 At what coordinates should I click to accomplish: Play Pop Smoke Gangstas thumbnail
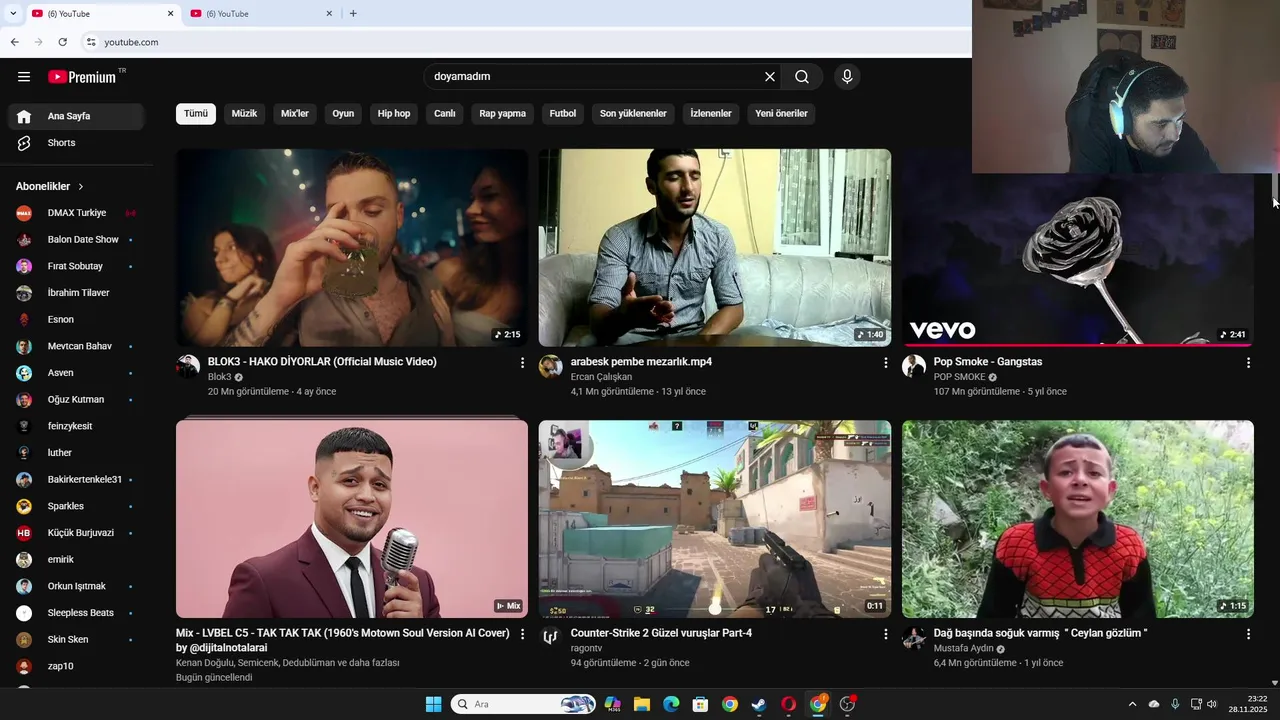click(x=1078, y=260)
